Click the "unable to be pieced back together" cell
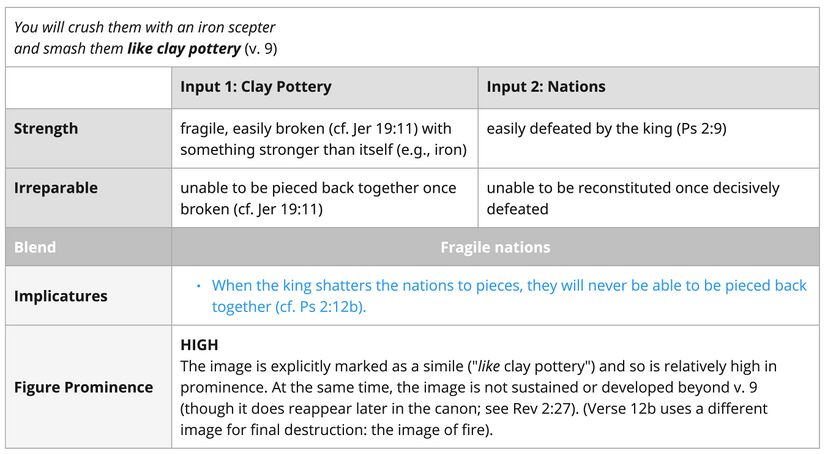The image size is (825, 454). click(318, 198)
